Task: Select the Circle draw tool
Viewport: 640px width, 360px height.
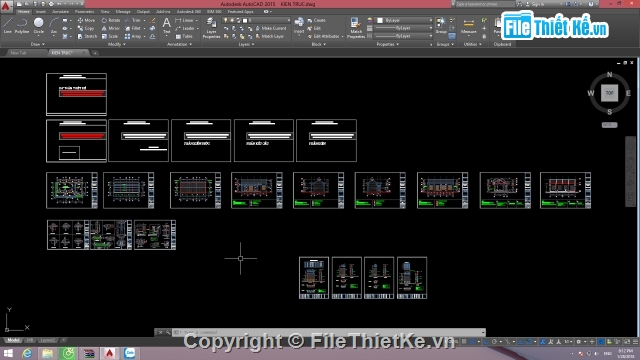Action: tap(38, 26)
